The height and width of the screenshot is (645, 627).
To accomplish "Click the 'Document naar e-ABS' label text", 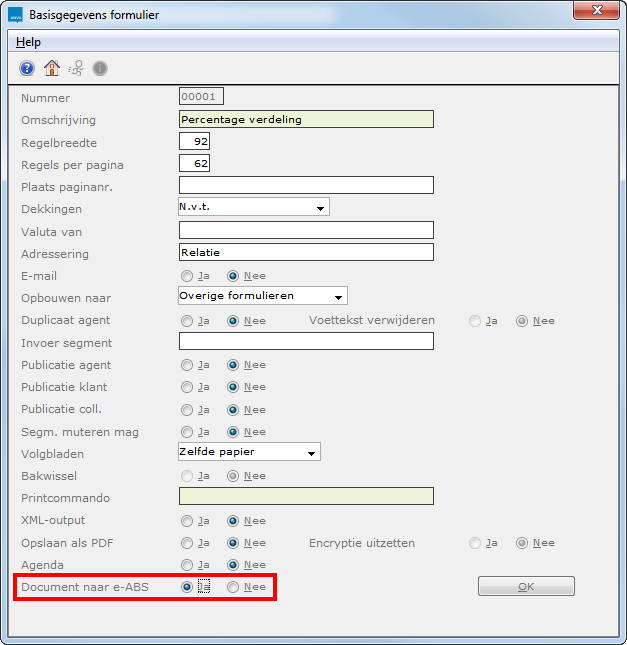I will point(85,587).
